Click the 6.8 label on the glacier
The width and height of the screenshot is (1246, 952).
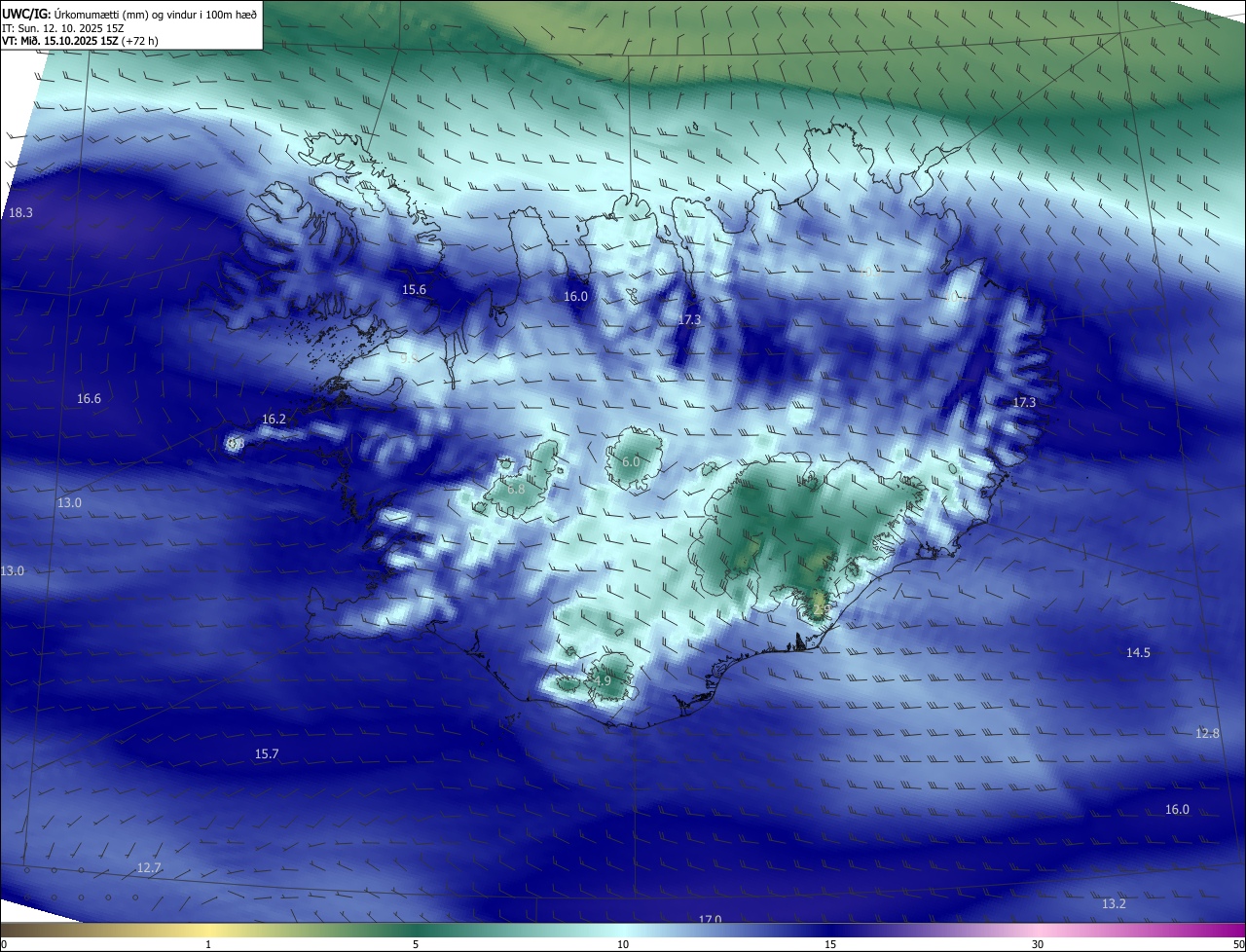pos(516,490)
